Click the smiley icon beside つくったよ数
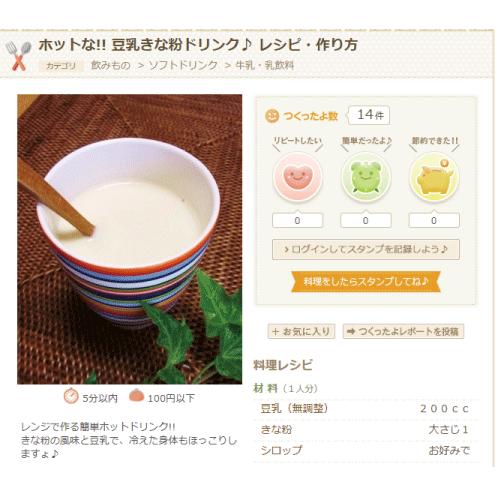This screenshot has height=496, width=496. (272, 116)
